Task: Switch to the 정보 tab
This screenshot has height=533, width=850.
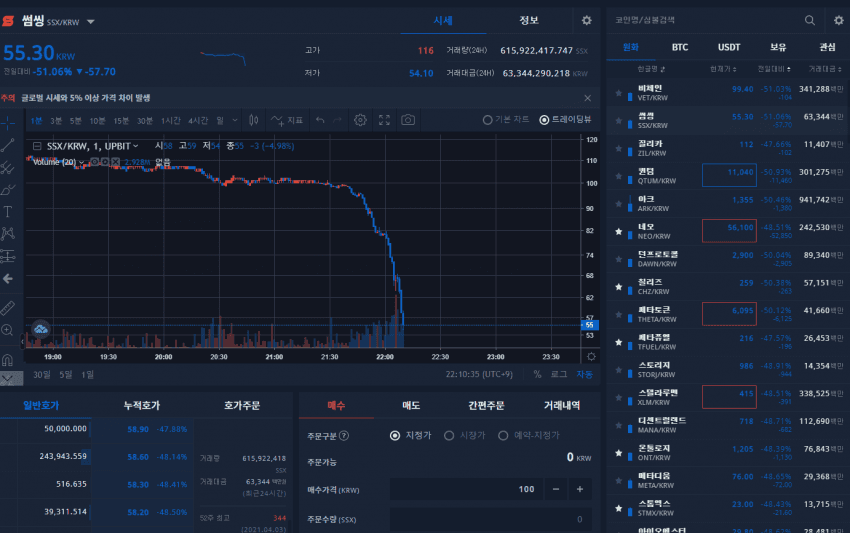Action: click(529, 21)
